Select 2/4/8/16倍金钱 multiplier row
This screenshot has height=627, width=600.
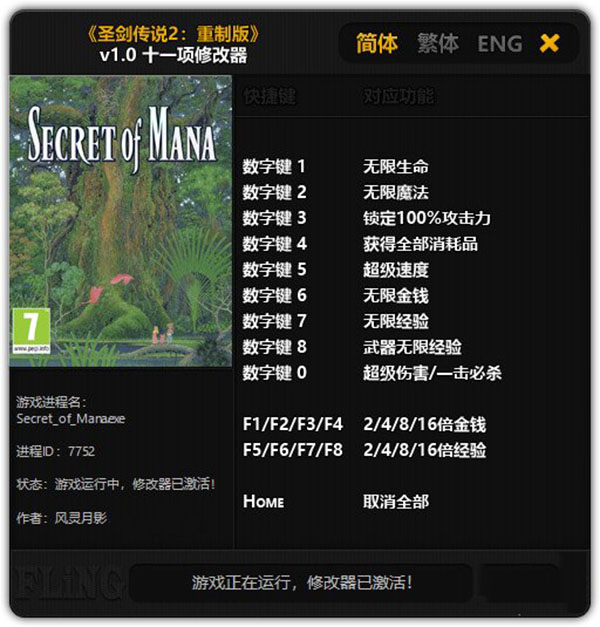pyautogui.click(x=364, y=424)
